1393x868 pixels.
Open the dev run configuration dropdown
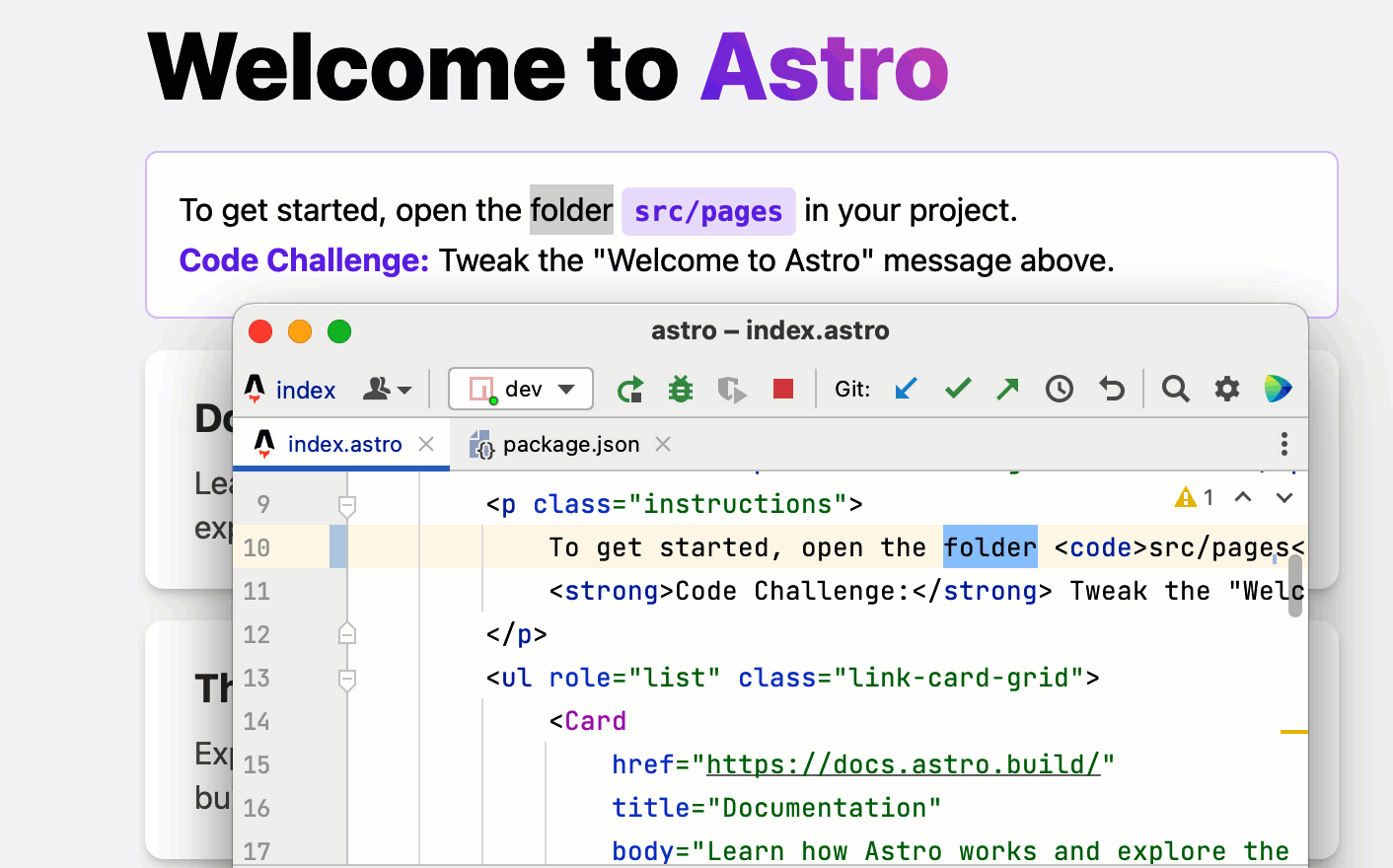pyautogui.click(x=521, y=389)
